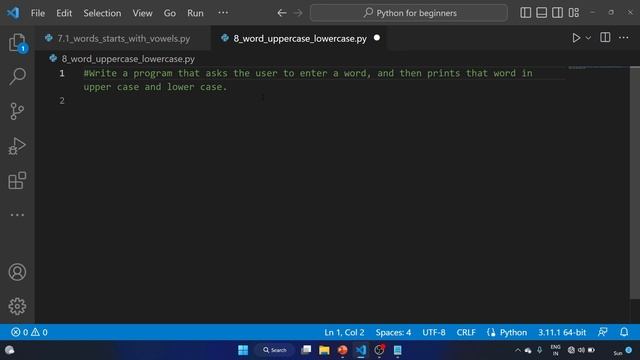Screen dimensions: 640x360
Task: Open the weather widget on taskbar
Action: tap(9, 350)
